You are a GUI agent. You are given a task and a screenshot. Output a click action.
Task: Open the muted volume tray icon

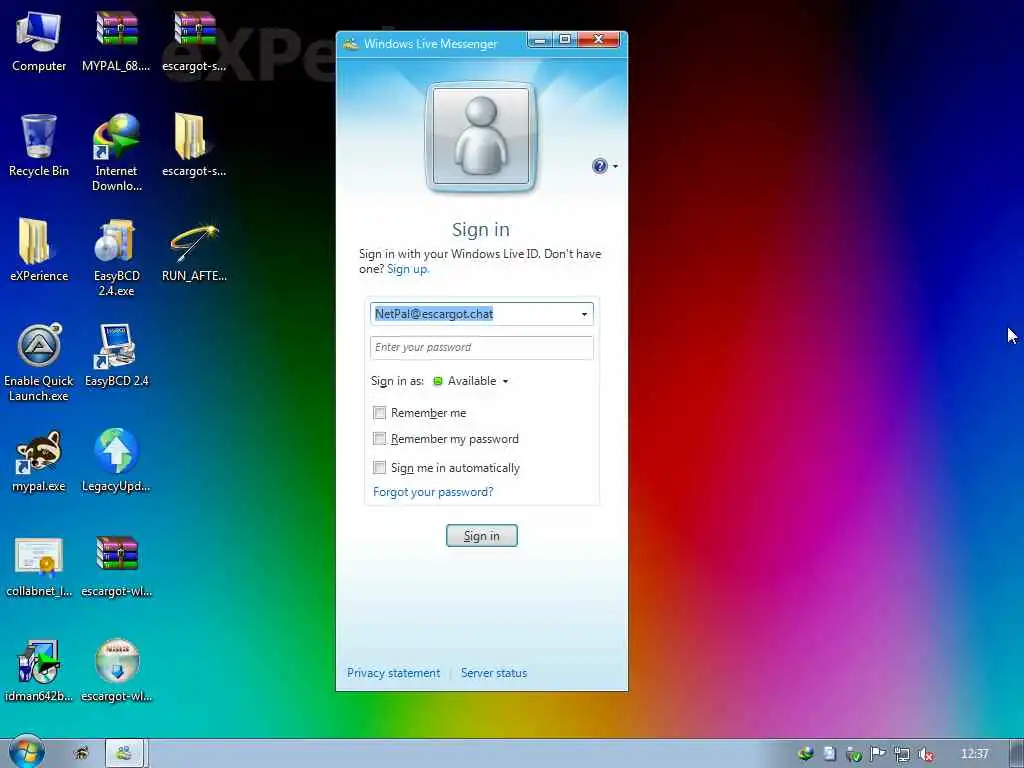click(x=925, y=754)
